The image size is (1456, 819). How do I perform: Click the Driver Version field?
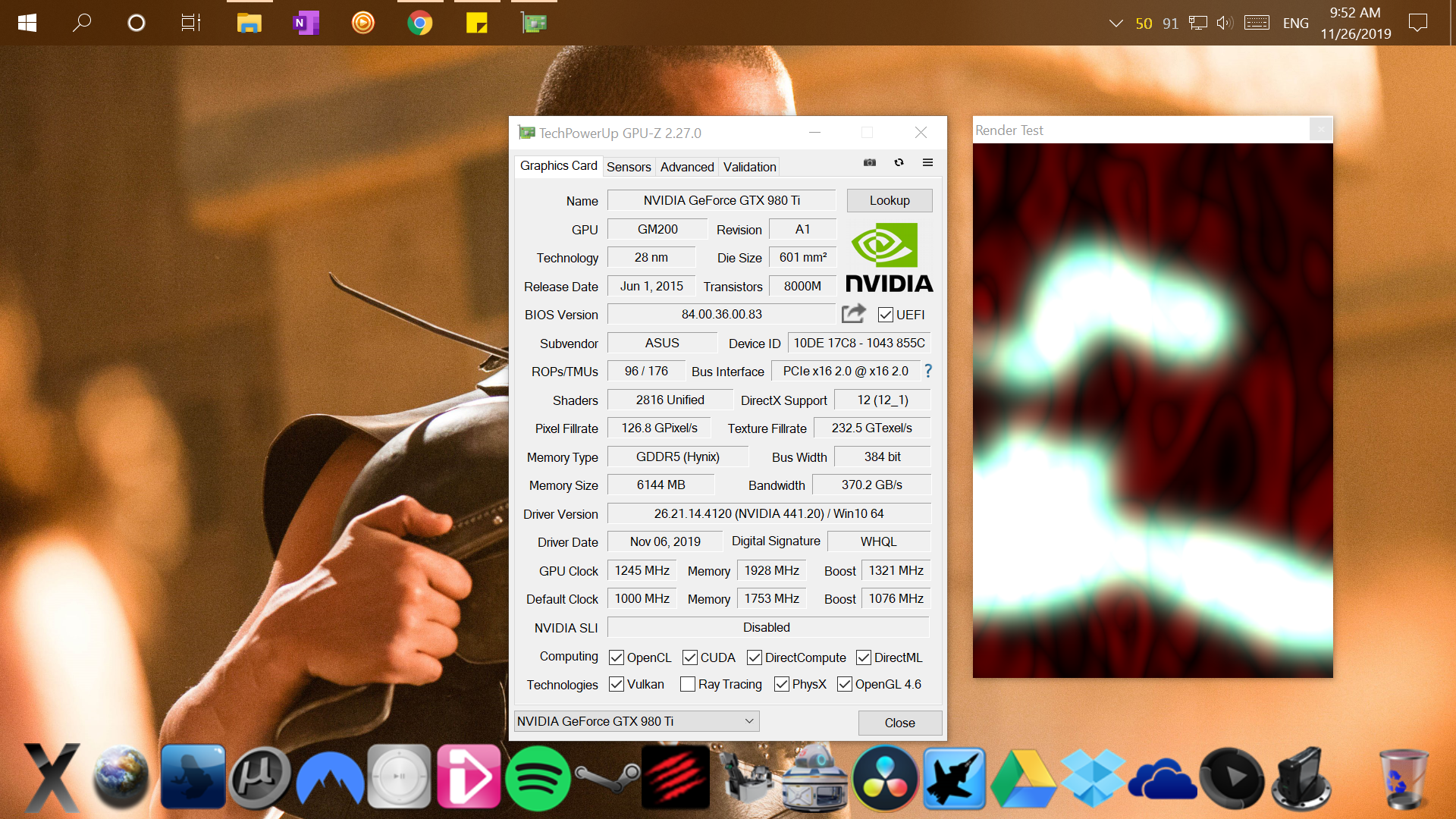click(769, 513)
